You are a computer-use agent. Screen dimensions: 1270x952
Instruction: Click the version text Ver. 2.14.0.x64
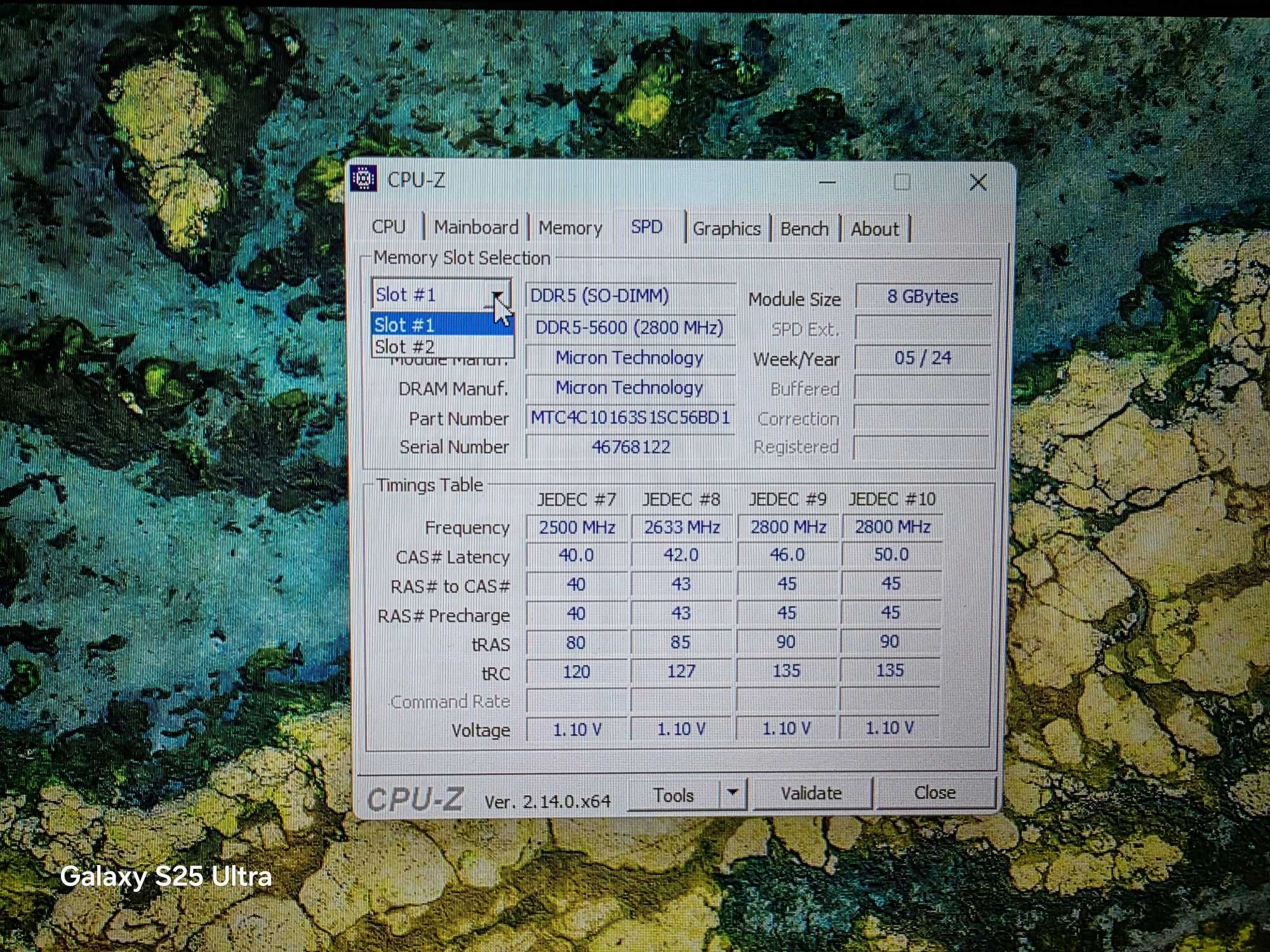click(x=547, y=802)
